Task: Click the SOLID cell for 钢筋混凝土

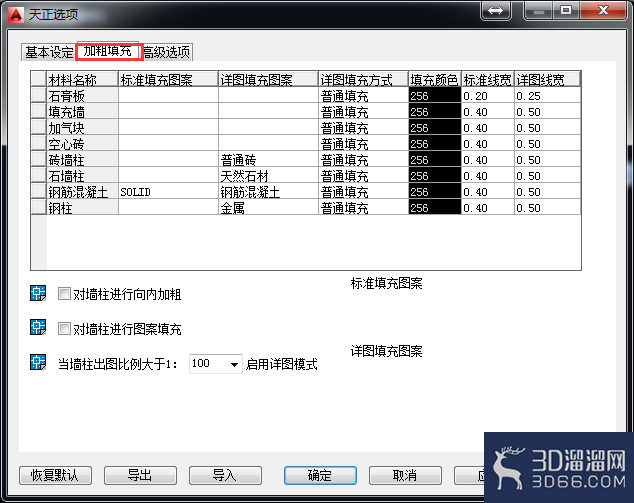Action: point(168,192)
